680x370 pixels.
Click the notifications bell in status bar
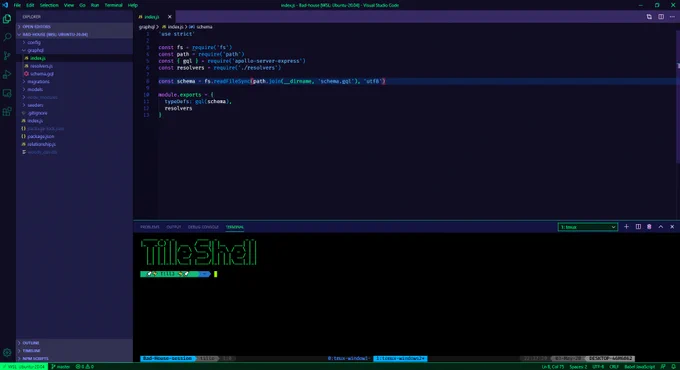(673, 367)
